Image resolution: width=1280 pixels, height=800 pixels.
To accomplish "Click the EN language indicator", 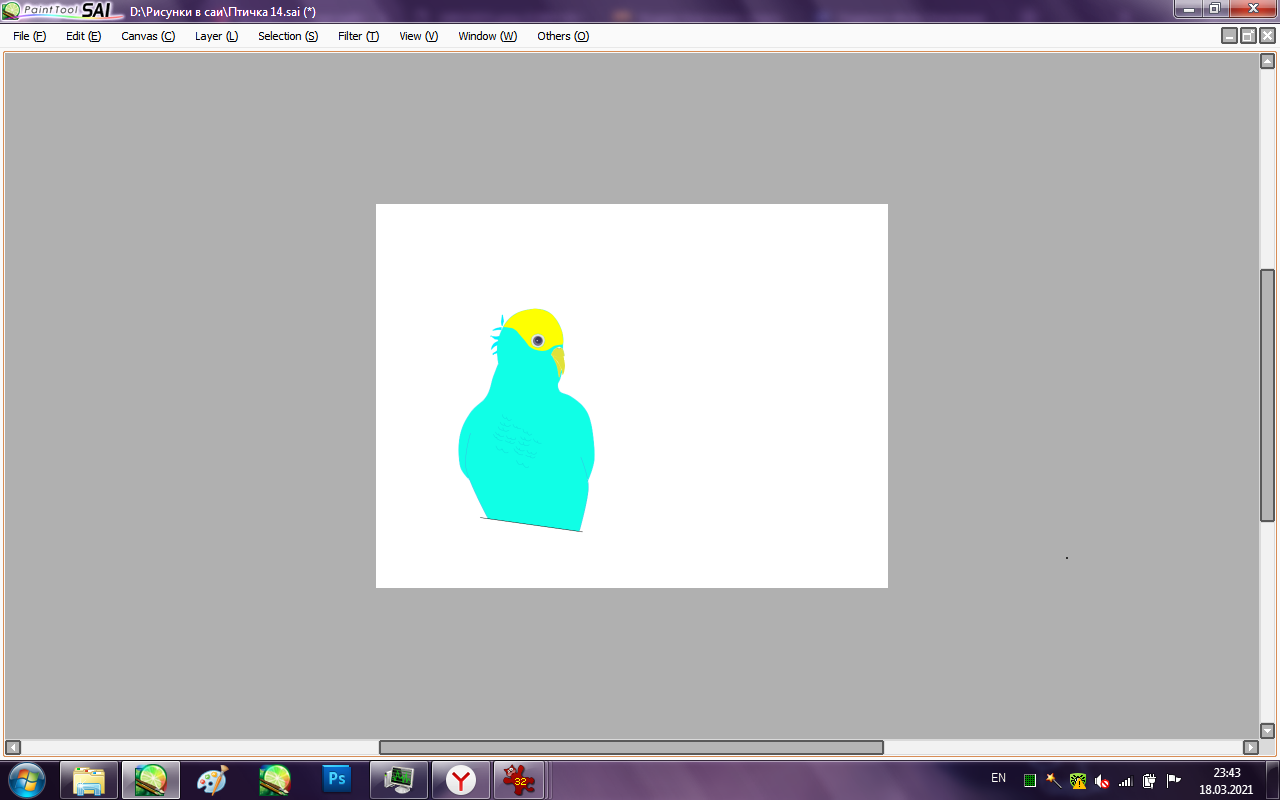I will click(998, 778).
